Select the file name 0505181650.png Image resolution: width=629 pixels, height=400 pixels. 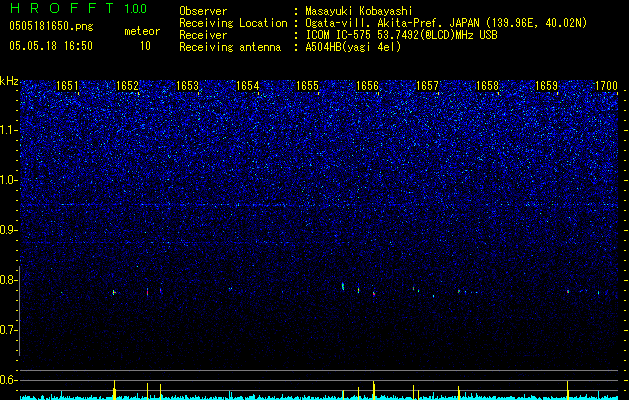[x=51, y=27]
